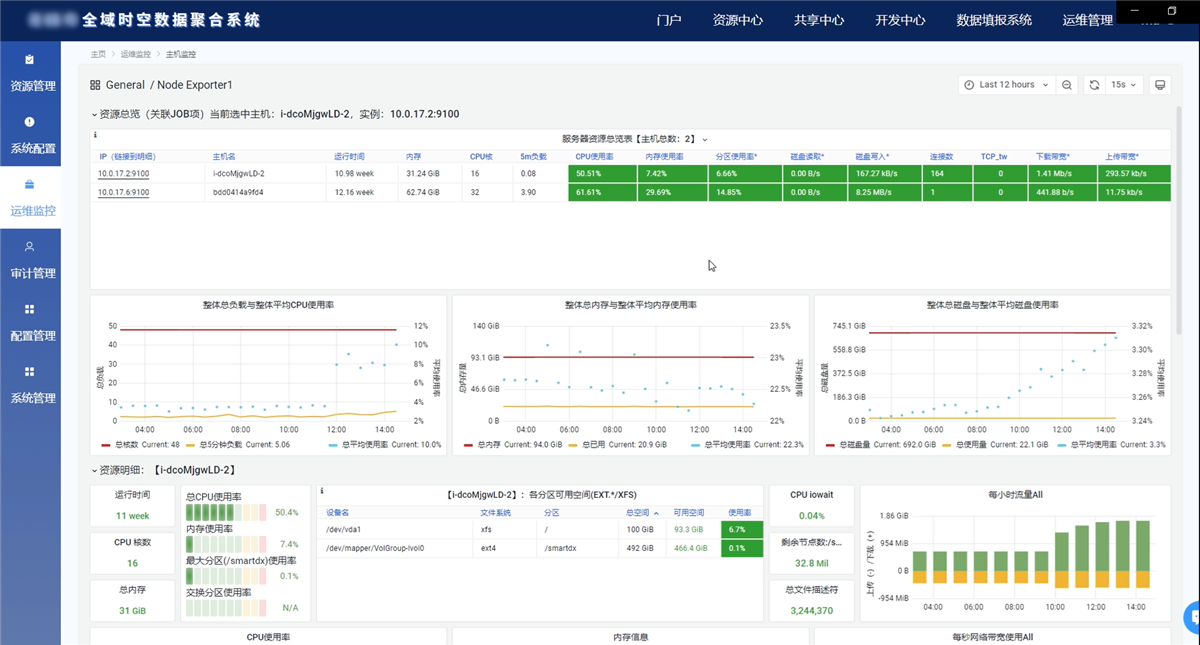
Task: Sort the partitions table by 总空间
Action: (x=640, y=512)
